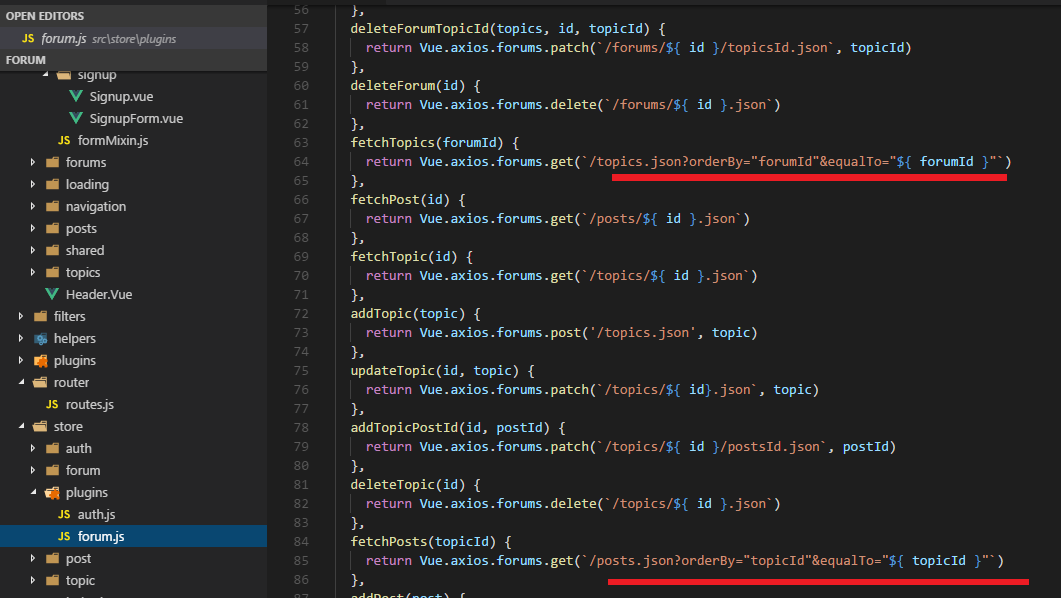
Task: Click the post folder icon
Action: point(52,558)
